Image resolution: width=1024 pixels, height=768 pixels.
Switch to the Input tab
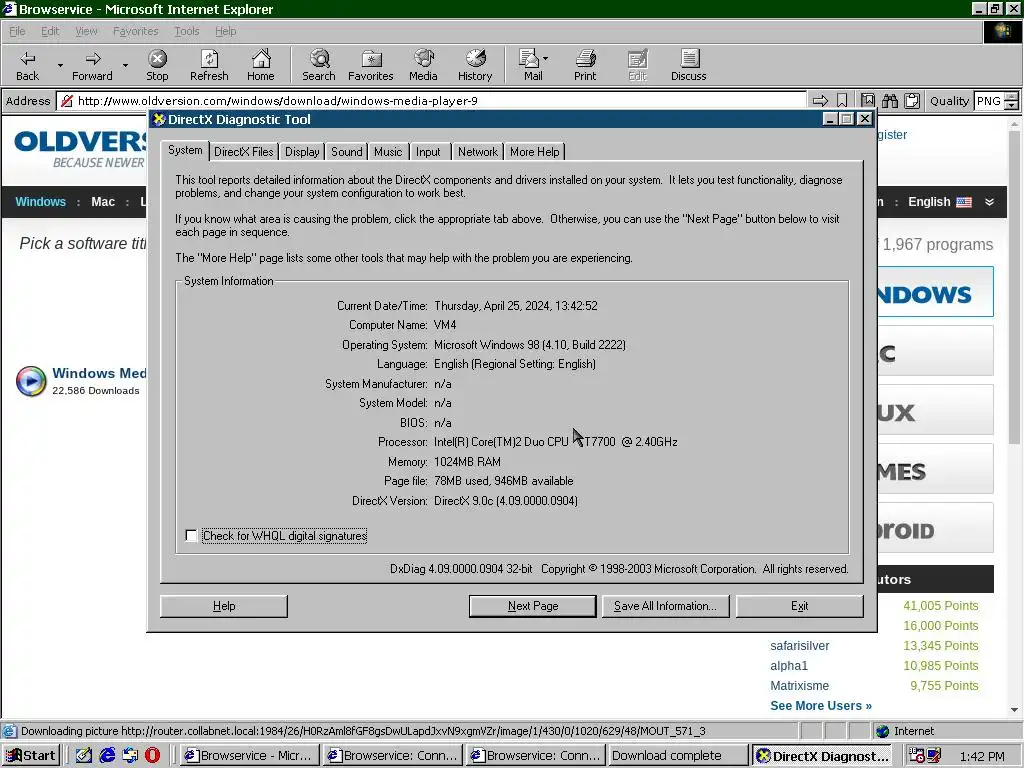pyautogui.click(x=428, y=152)
